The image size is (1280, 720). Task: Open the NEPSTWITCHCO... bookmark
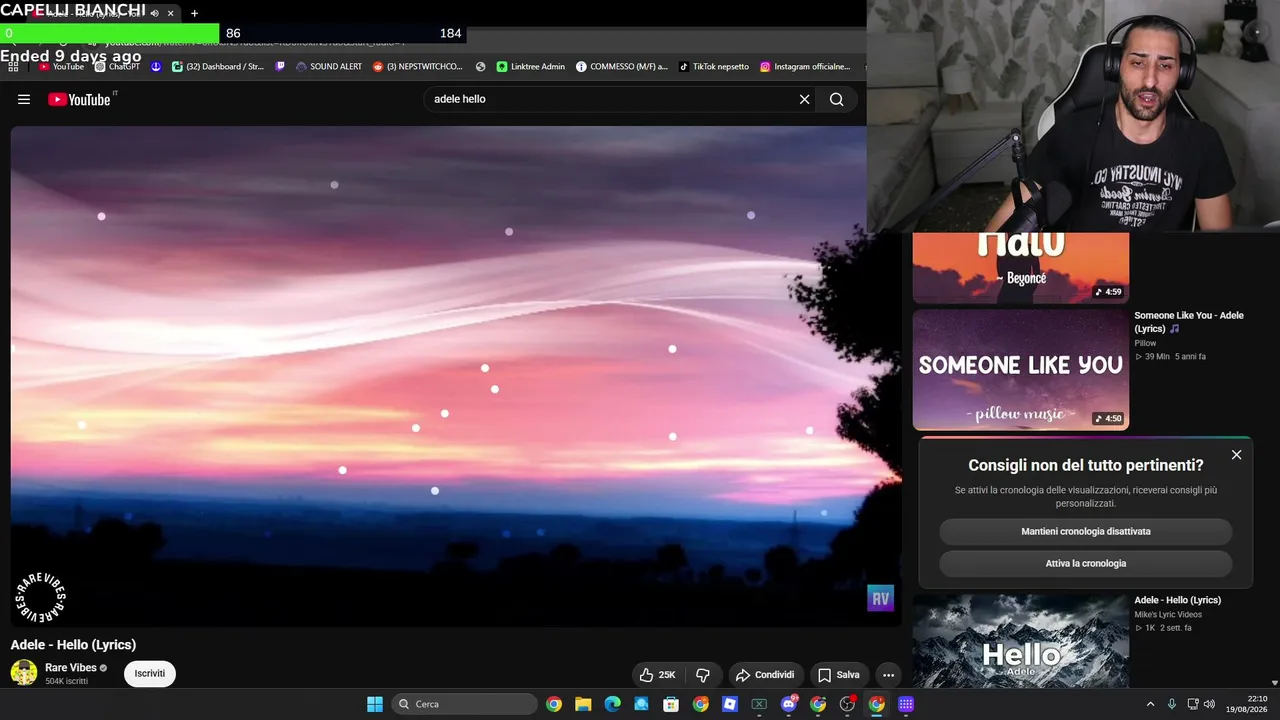(x=418, y=66)
